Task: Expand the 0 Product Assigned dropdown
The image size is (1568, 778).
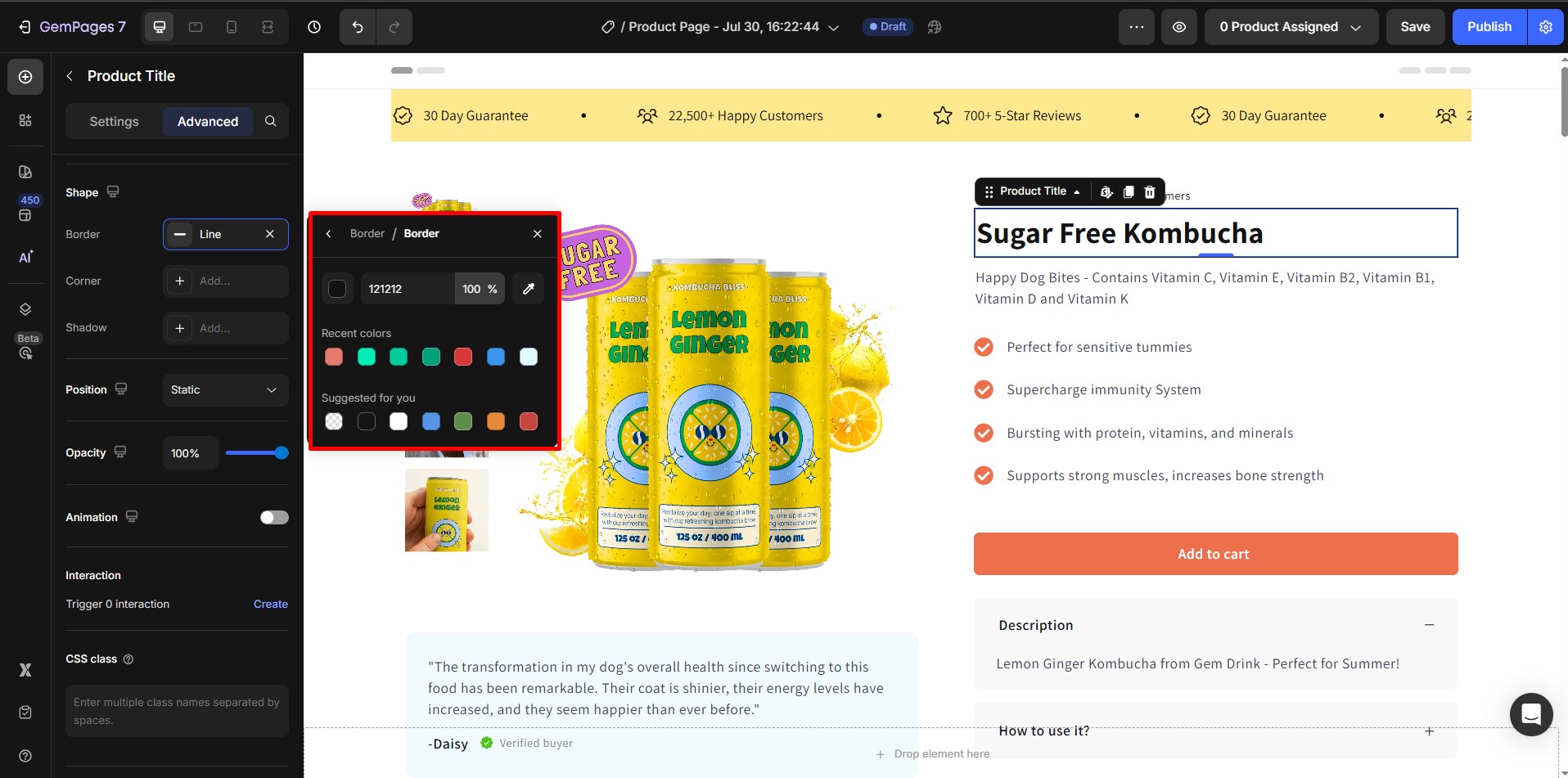Action: [x=1291, y=27]
